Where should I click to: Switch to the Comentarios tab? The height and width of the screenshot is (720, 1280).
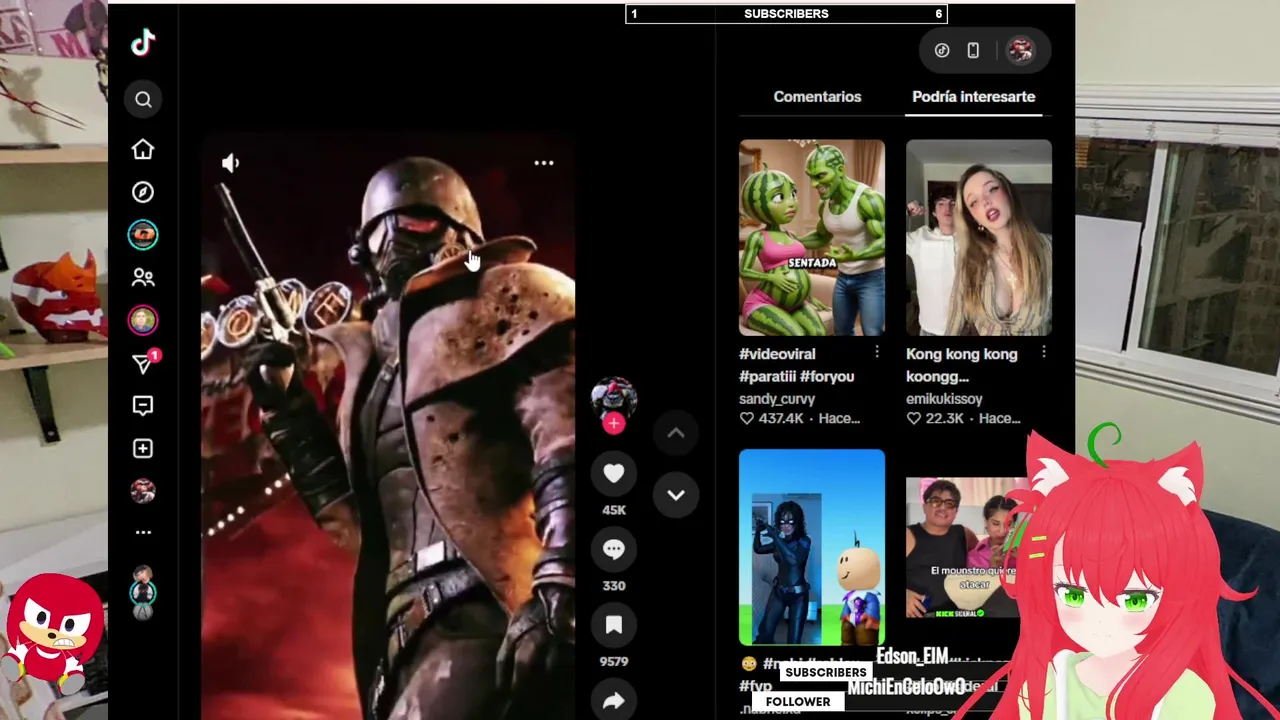point(817,97)
